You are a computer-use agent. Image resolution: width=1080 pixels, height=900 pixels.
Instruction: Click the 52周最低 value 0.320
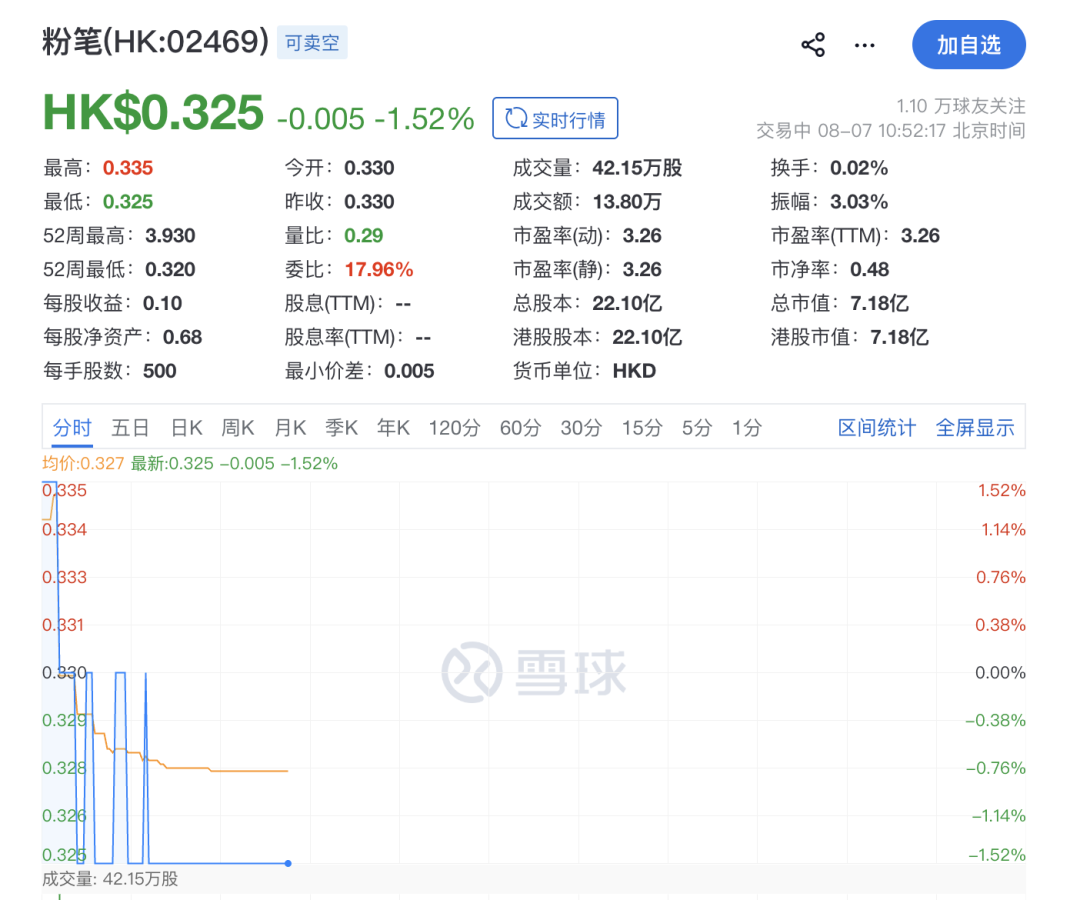170,269
